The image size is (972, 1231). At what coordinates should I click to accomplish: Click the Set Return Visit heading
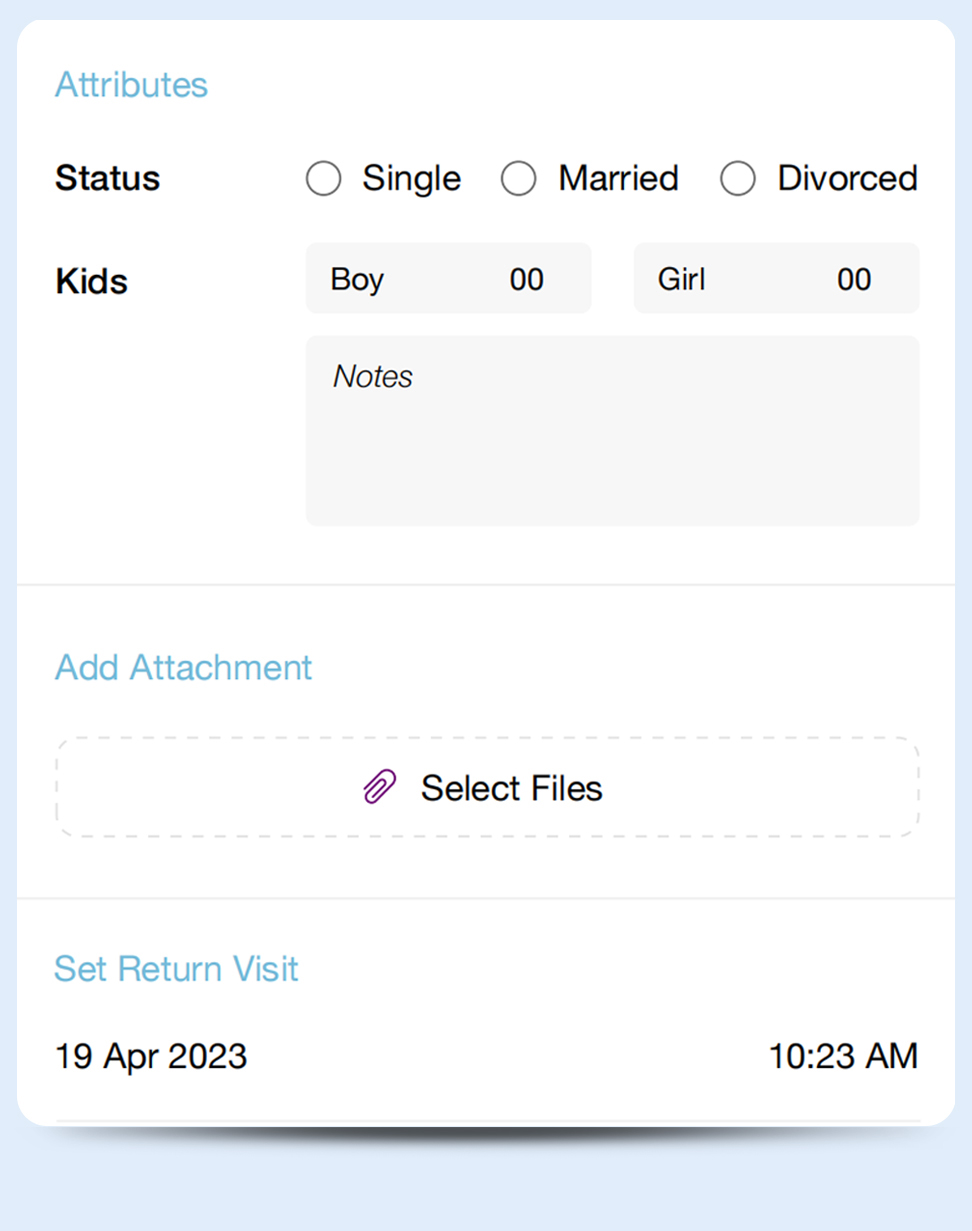[176, 969]
